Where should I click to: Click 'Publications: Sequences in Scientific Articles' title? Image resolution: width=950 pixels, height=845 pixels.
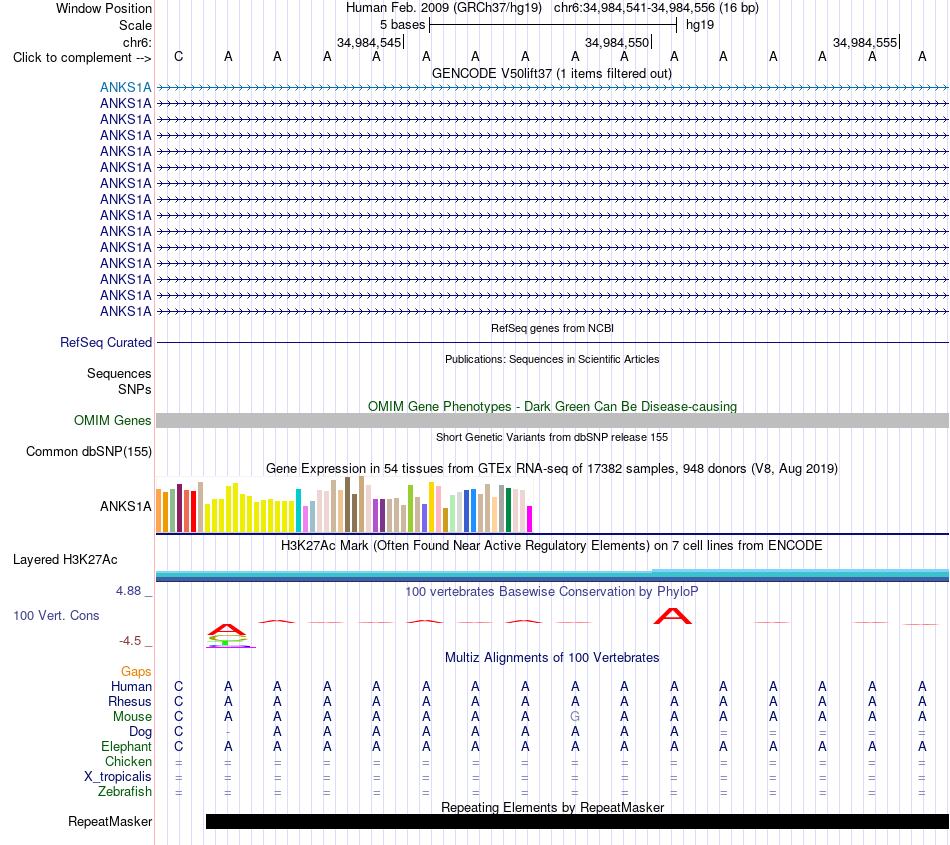point(552,359)
